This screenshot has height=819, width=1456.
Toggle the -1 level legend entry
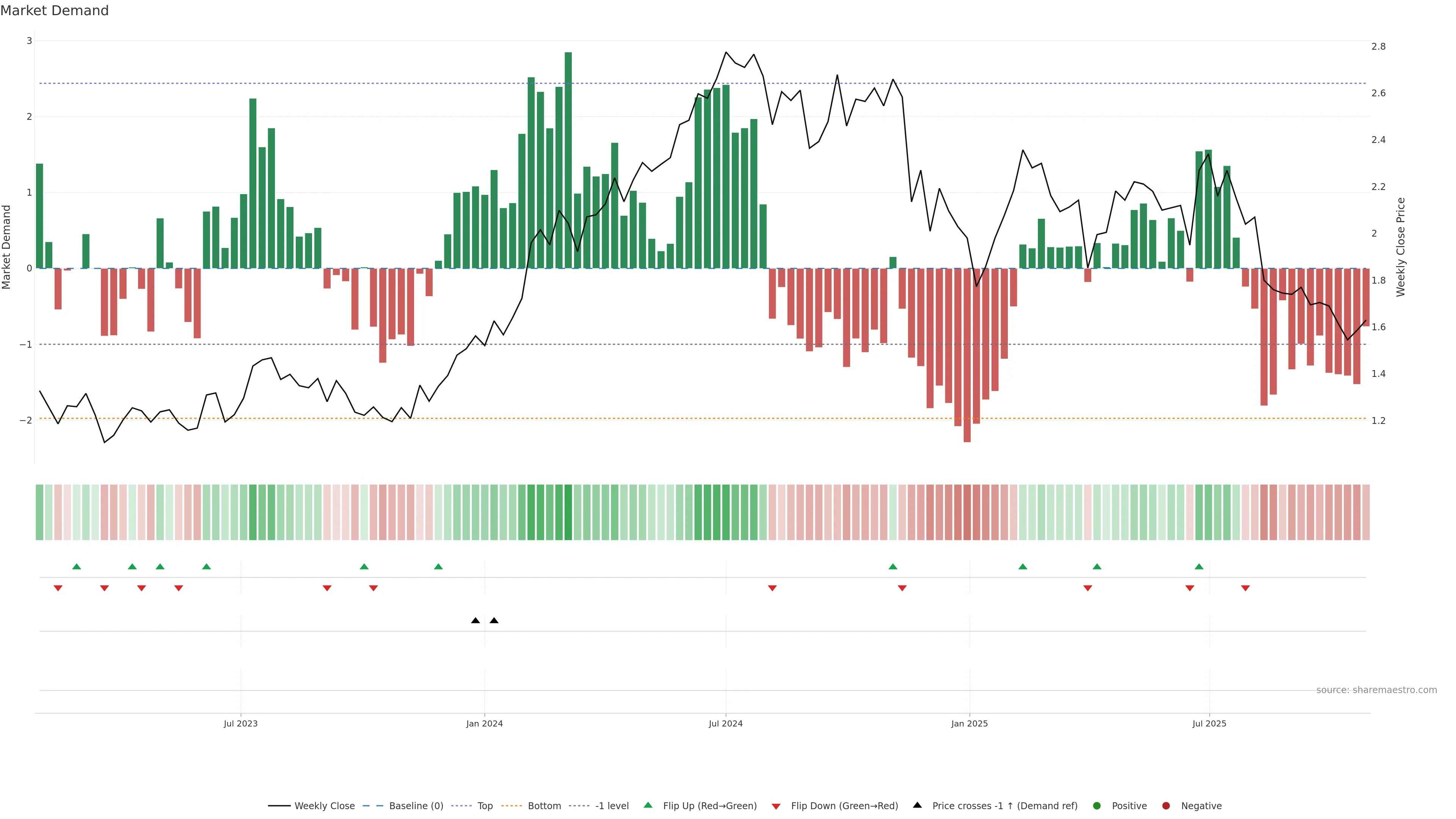tap(612, 806)
